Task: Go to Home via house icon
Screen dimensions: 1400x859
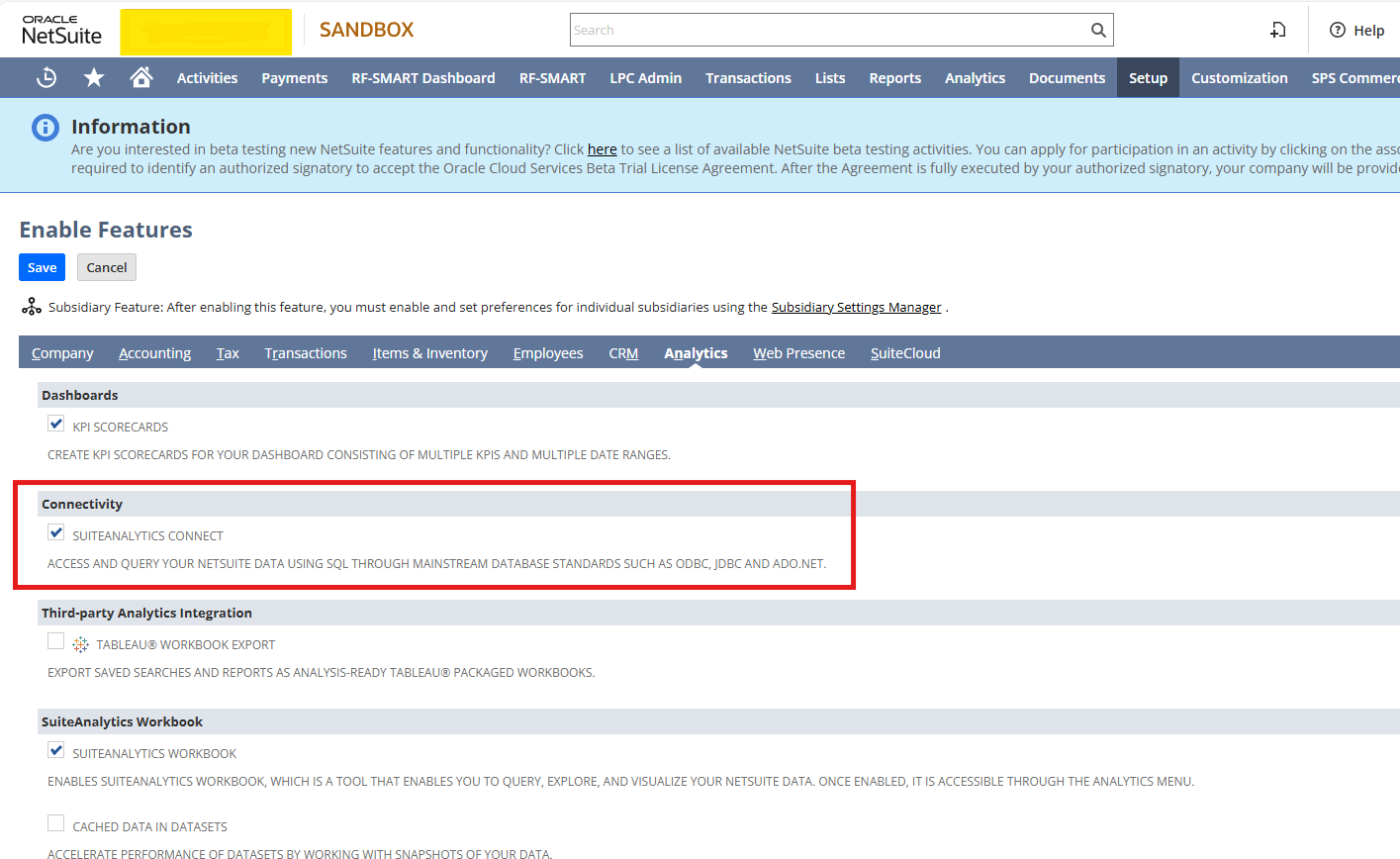Action: 141,77
